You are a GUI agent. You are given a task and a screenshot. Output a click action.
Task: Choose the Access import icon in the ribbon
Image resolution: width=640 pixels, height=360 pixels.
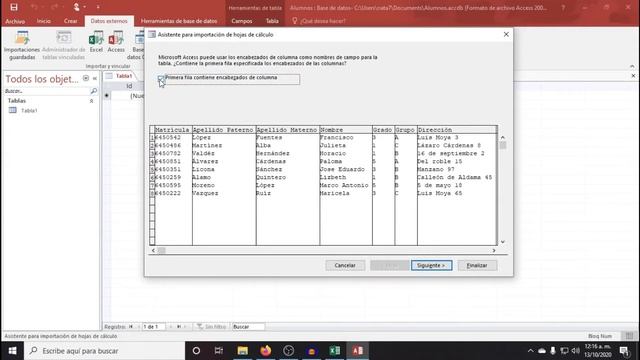116,42
